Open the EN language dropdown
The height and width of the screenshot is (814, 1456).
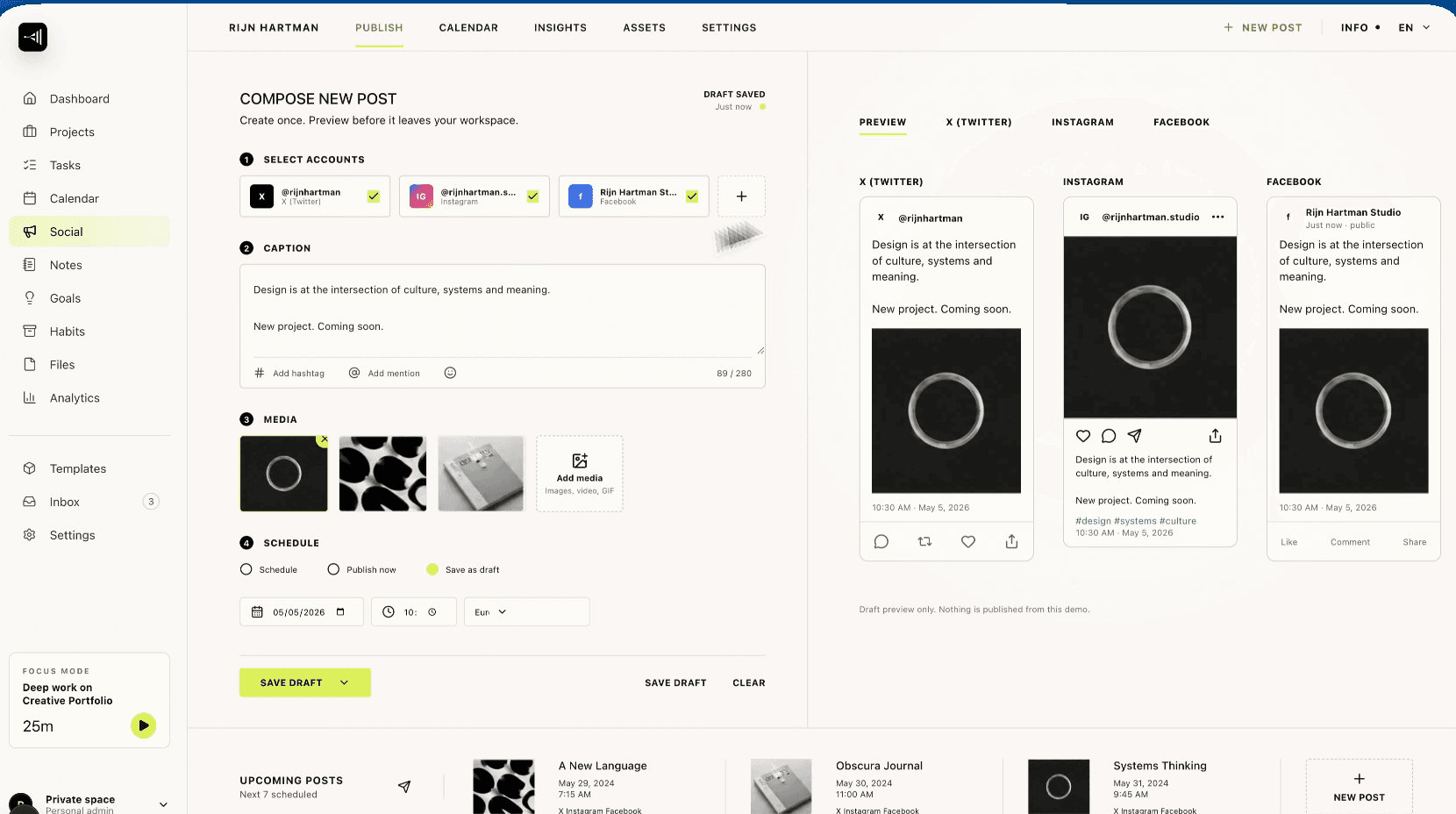(x=1414, y=28)
